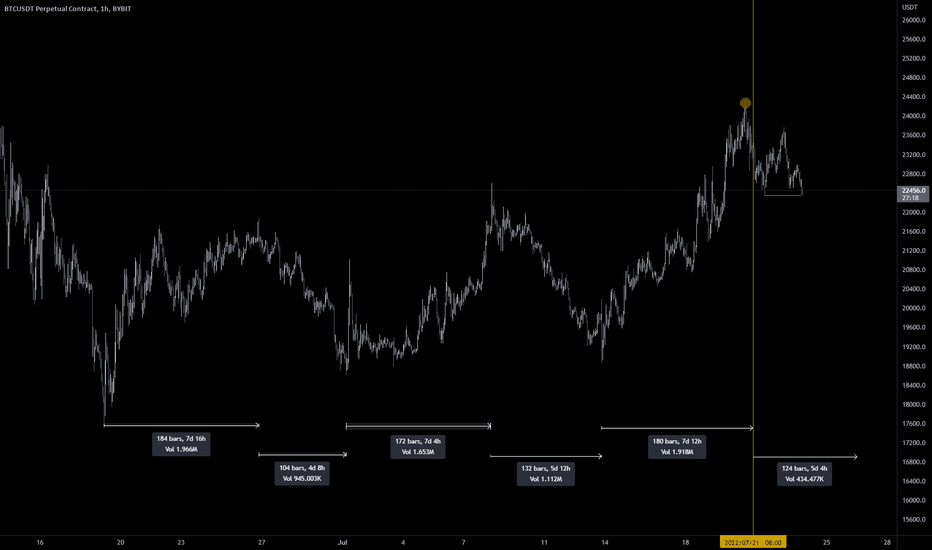The height and width of the screenshot is (550, 932).
Task: Select the date range arrow above 132 bars label
Action: [546, 456]
